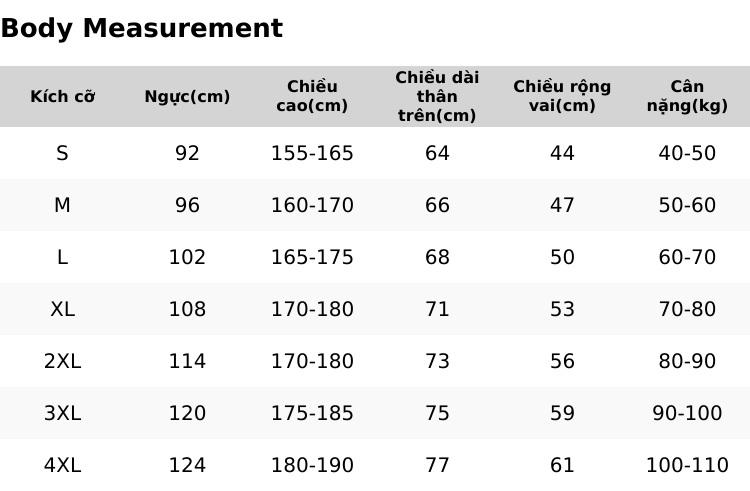750x491 pixels.
Task: Select the shoulder width value 53
Action: 562,309
